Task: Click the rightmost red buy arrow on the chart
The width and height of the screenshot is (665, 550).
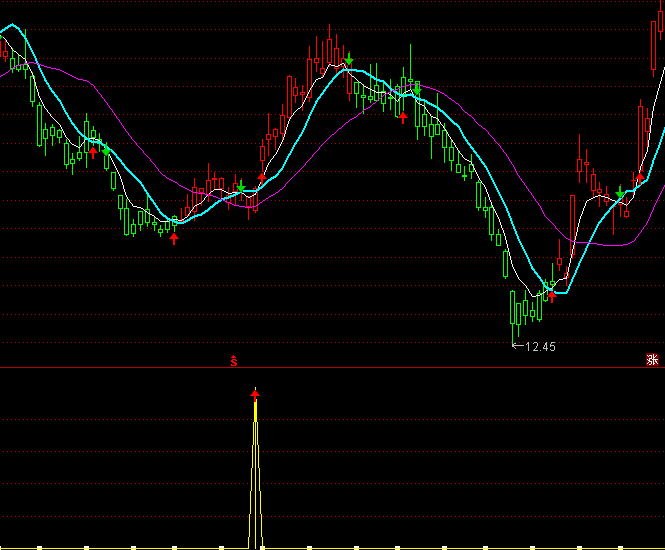Action: [641, 177]
